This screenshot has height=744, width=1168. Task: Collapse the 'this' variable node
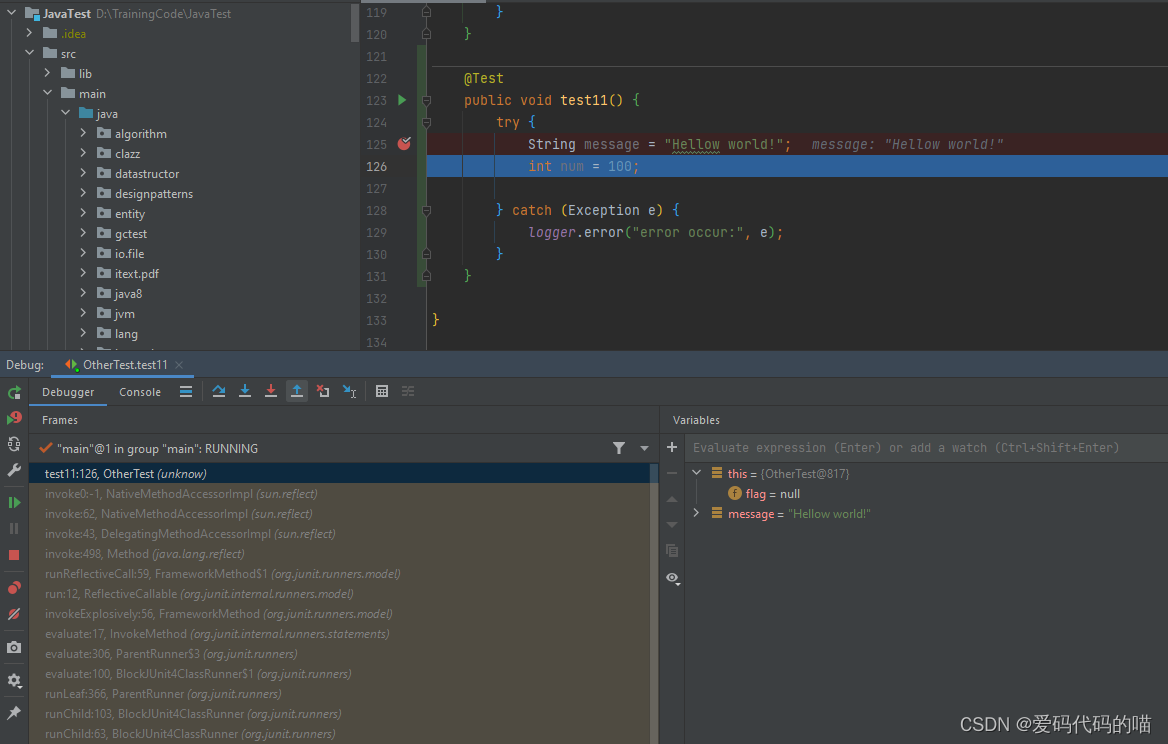[697, 473]
